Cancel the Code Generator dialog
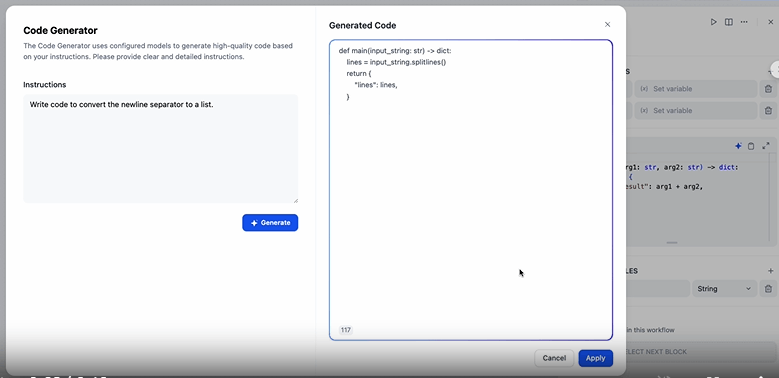The width and height of the screenshot is (779, 378). 554,358
